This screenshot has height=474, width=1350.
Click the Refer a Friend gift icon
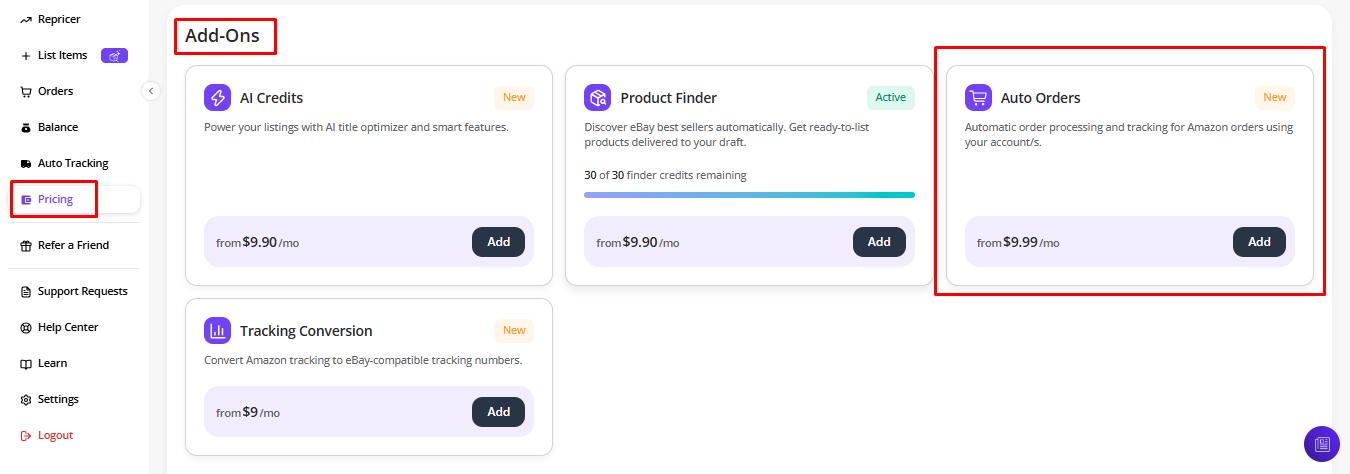tap(26, 245)
